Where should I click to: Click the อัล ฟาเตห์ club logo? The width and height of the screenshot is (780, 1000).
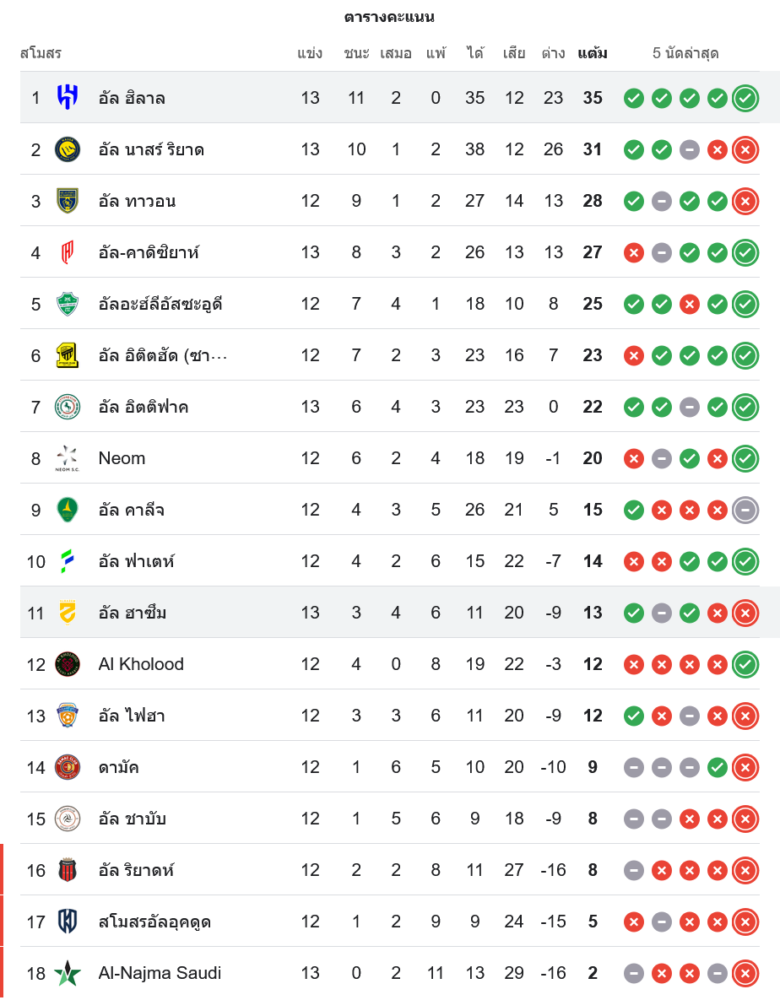[67, 561]
